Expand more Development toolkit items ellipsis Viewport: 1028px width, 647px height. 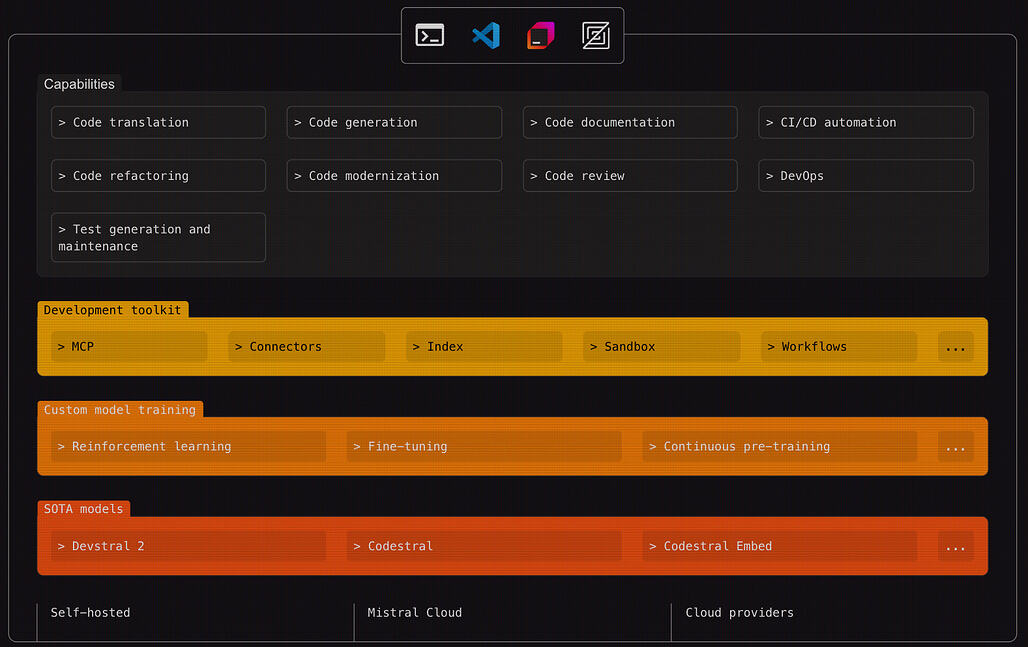[x=956, y=347]
